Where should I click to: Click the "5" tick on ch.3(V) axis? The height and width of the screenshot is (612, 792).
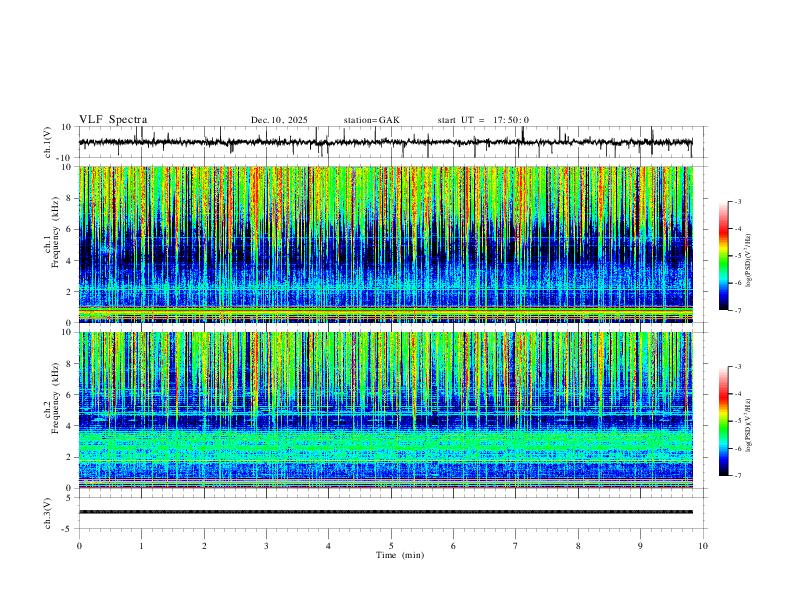point(70,498)
